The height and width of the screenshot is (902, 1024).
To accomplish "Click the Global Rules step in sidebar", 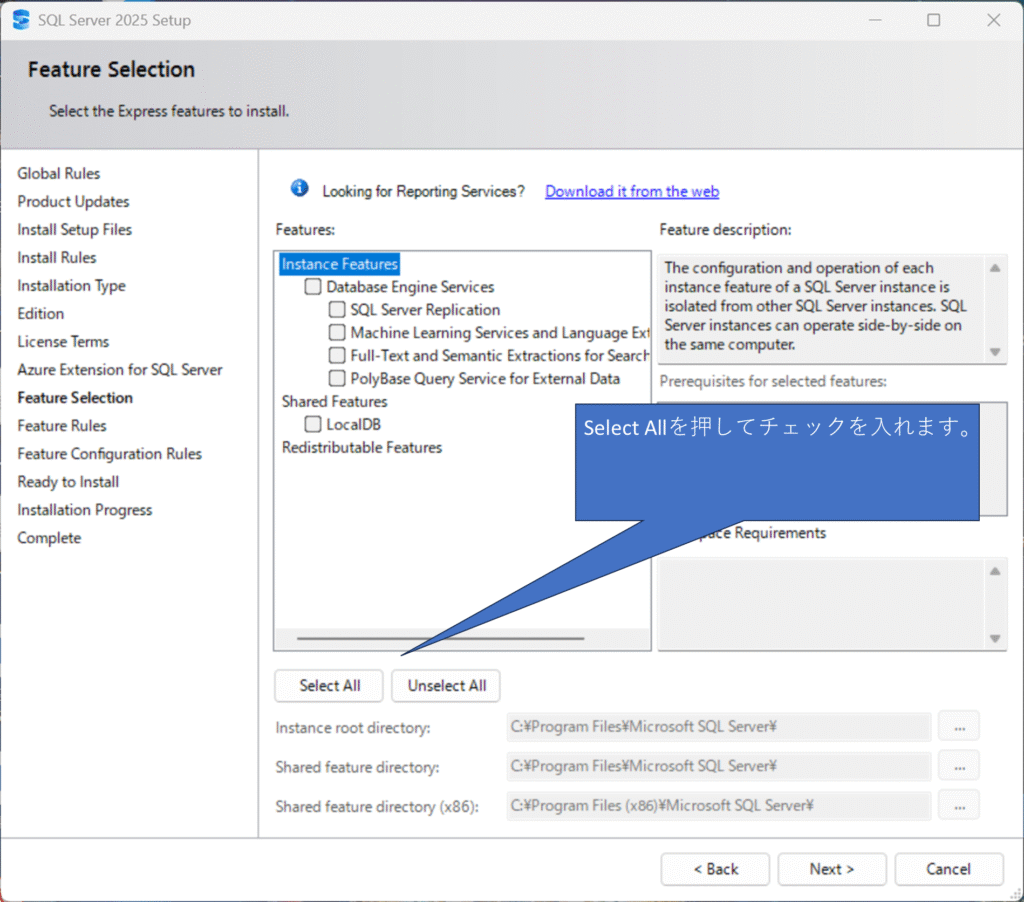I will pyautogui.click(x=59, y=173).
